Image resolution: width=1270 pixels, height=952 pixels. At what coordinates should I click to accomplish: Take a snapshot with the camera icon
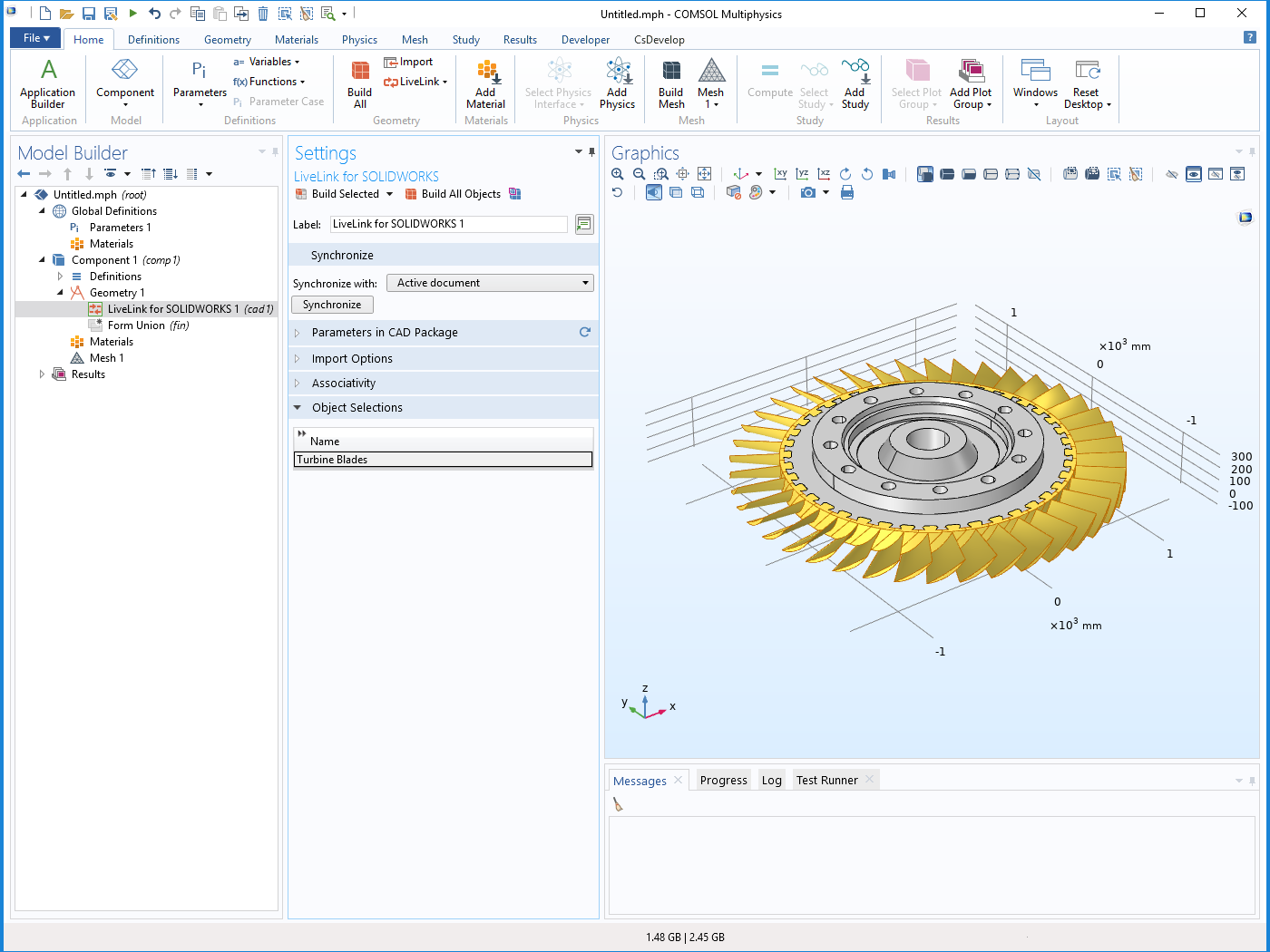click(x=807, y=192)
